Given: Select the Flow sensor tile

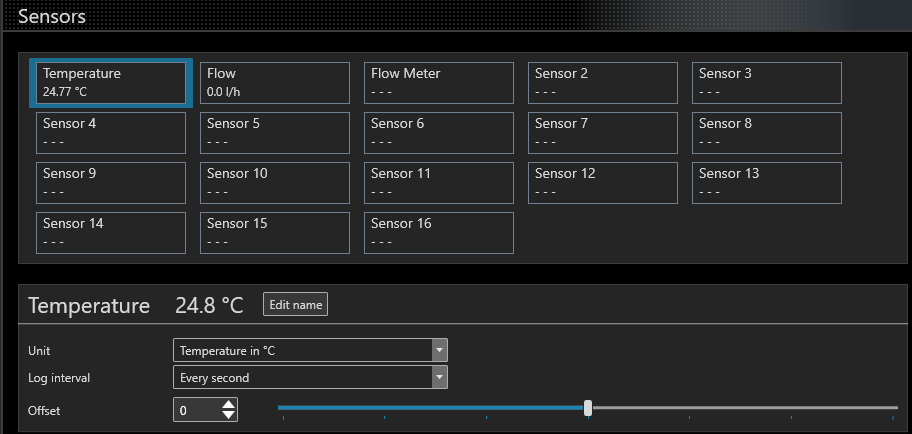Looking at the screenshot, I should click(x=275, y=83).
